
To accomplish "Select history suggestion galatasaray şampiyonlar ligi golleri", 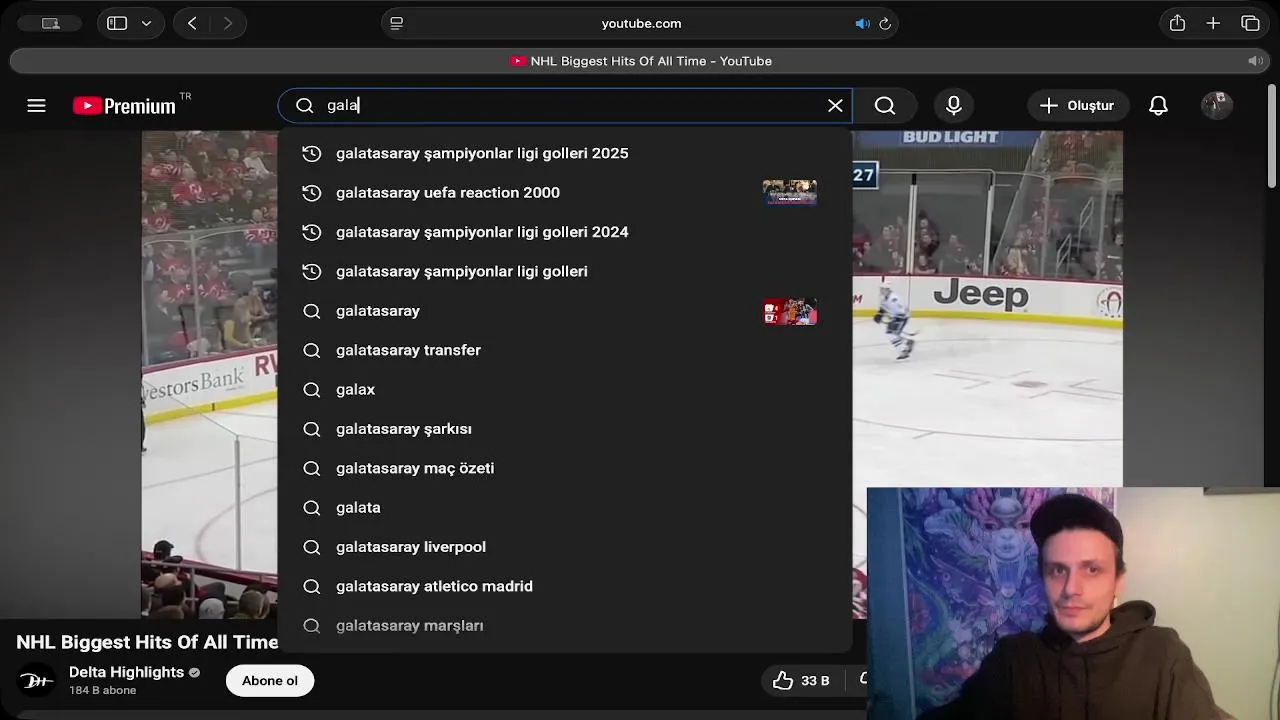I will click(x=565, y=271).
